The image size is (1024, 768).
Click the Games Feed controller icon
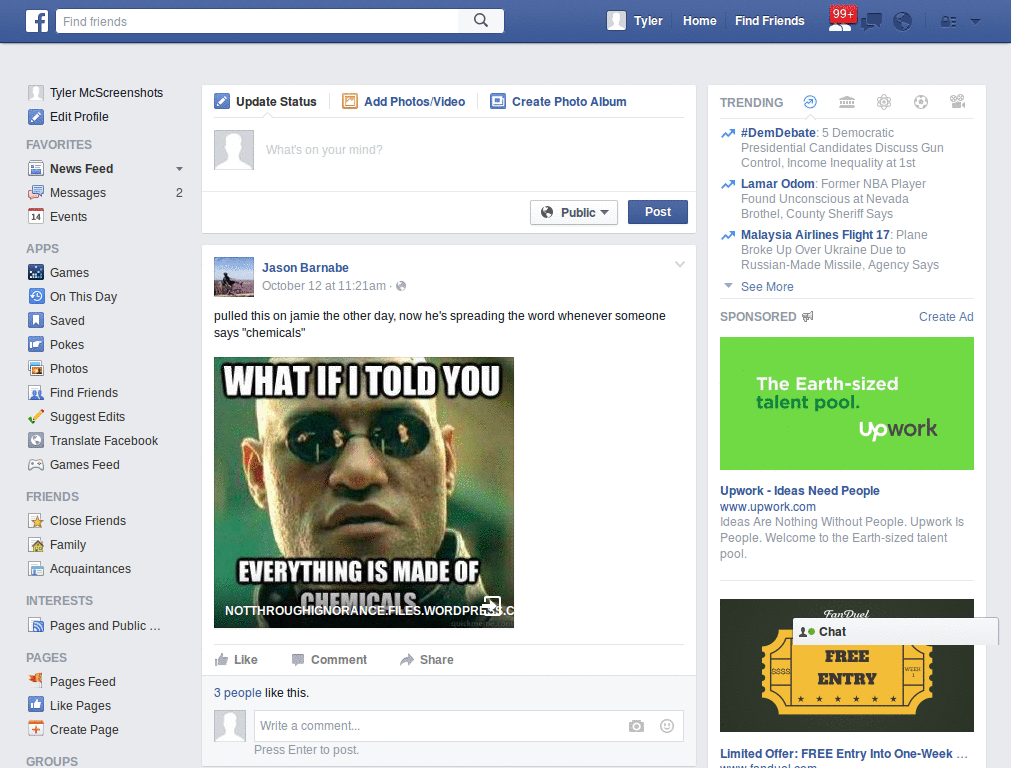click(x=36, y=464)
